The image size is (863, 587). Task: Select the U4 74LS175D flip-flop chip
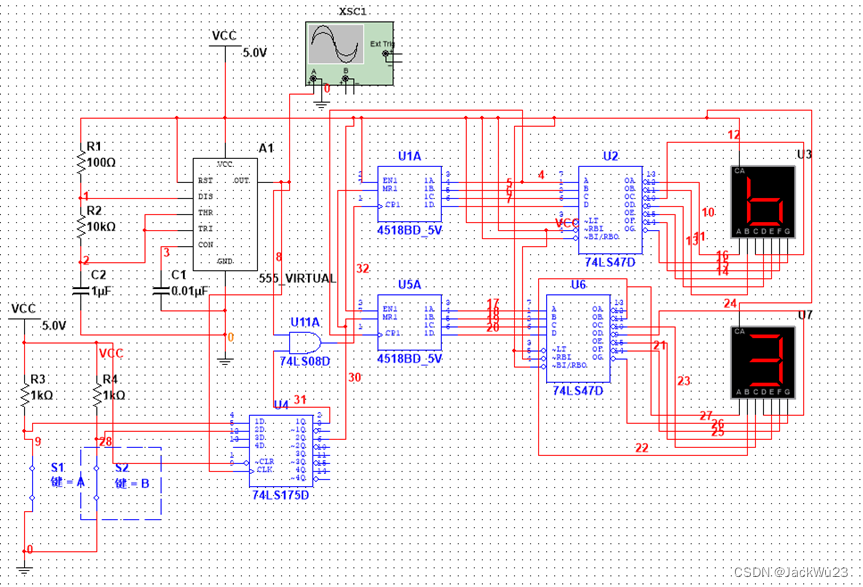(281, 451)
